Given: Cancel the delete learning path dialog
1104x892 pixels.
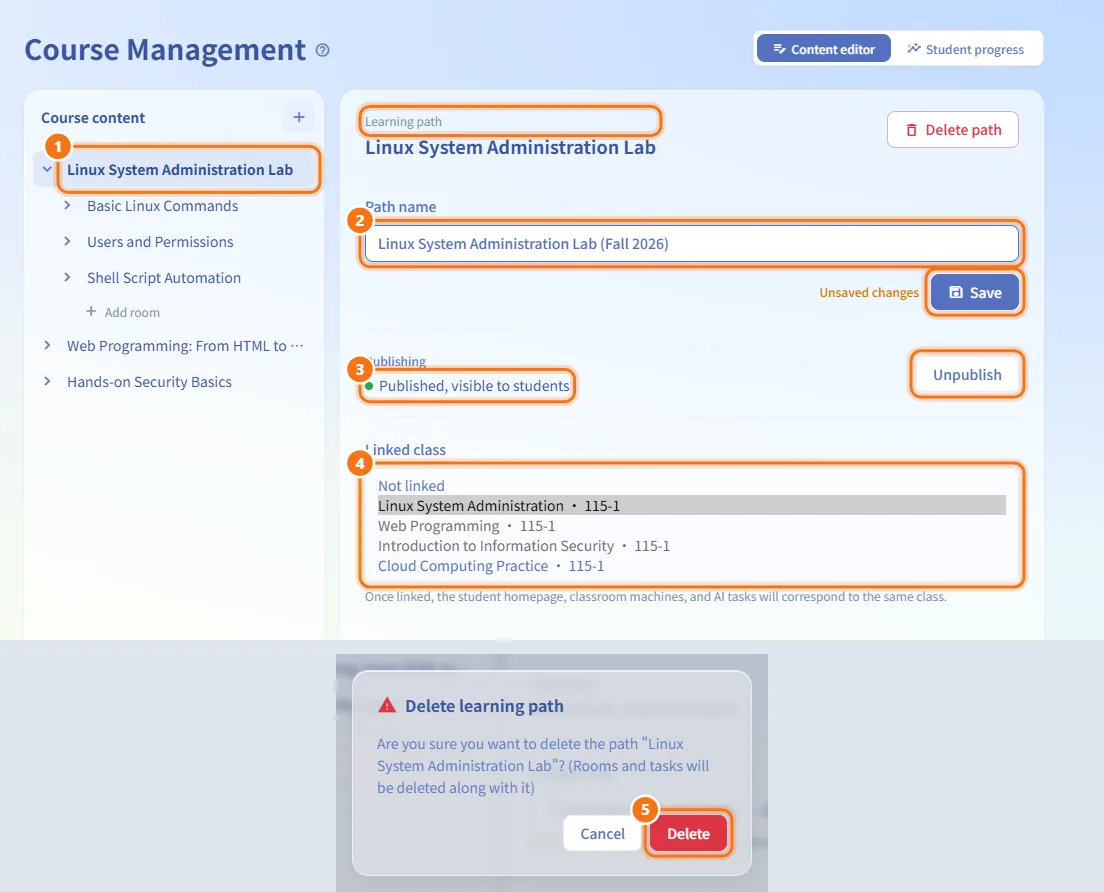Looking at the screenshot, I should 602,834.
